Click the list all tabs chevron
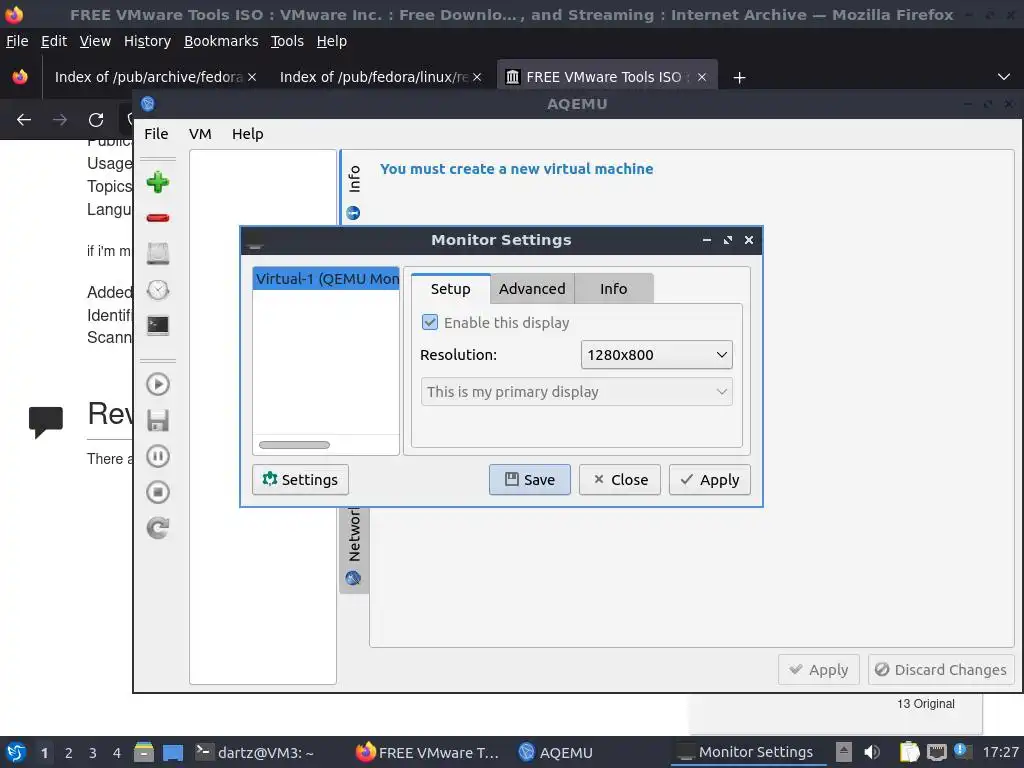 click(1004, 77)
